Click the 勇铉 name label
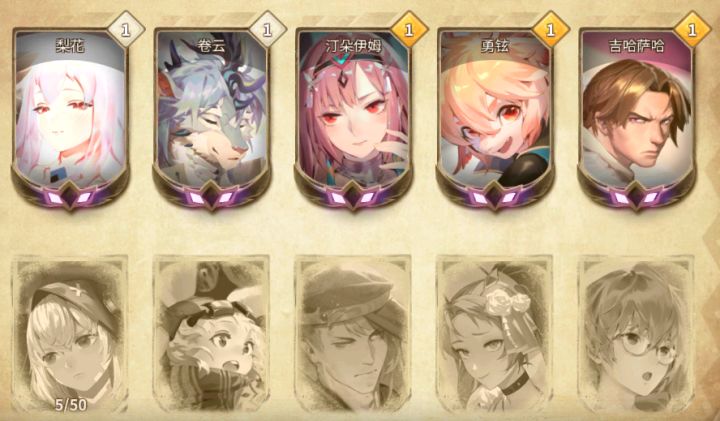Image resolution: width=720 pixels, height=421 pixels. click(x=495, y=46)
